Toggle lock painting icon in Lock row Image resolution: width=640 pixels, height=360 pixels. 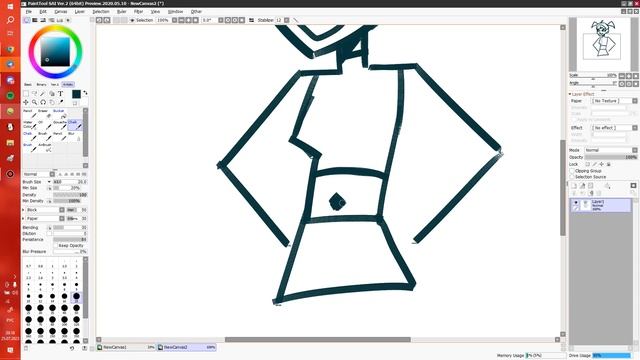[594, 164]
